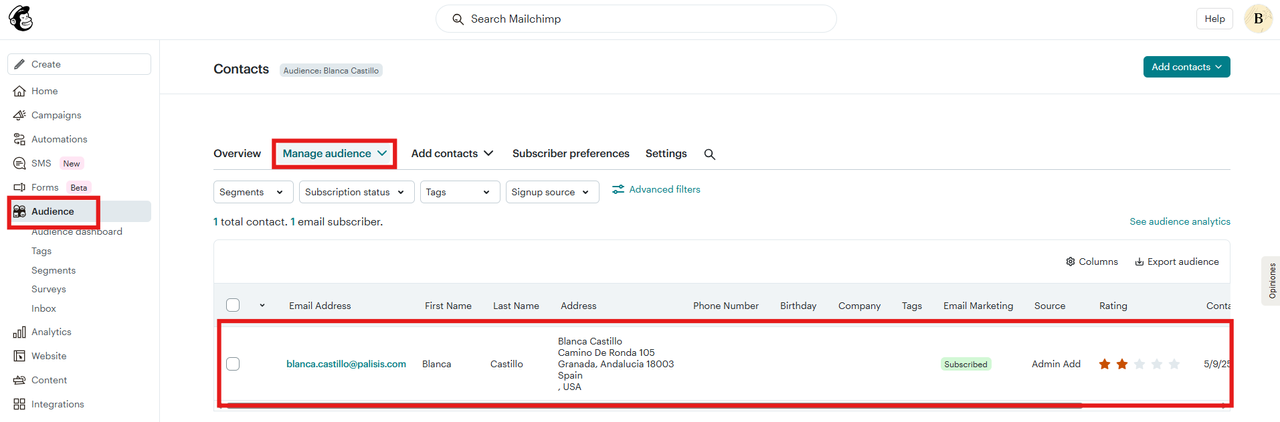The width and height of the screenshot is (1280, 422).
Task: Click the Campaigns megaphone icon
Action: tap(20, 115)
